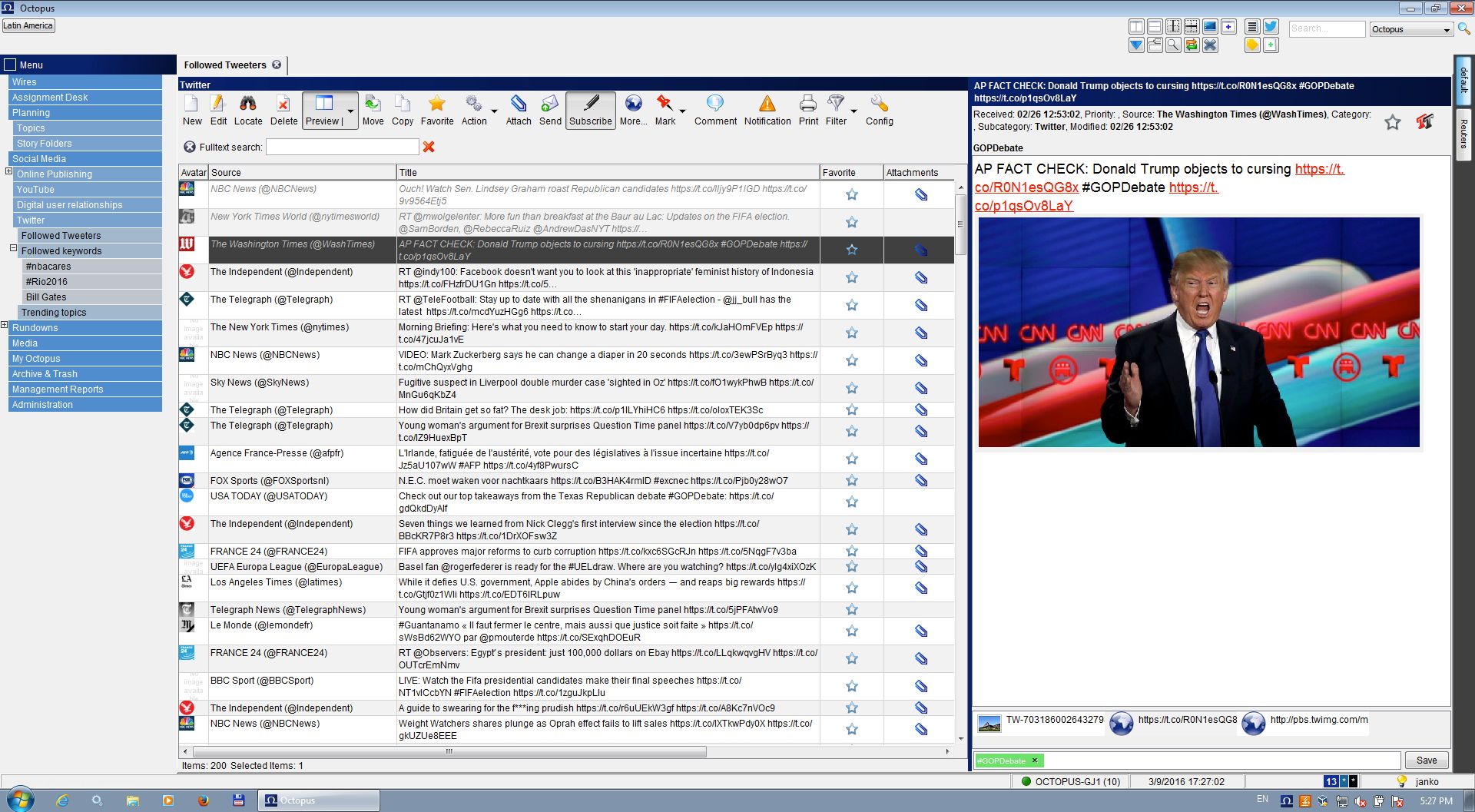The height and width of the screenshot is (812, 1475).
Task: Click the Save button in the detail pane
Action: [1426, 760]
